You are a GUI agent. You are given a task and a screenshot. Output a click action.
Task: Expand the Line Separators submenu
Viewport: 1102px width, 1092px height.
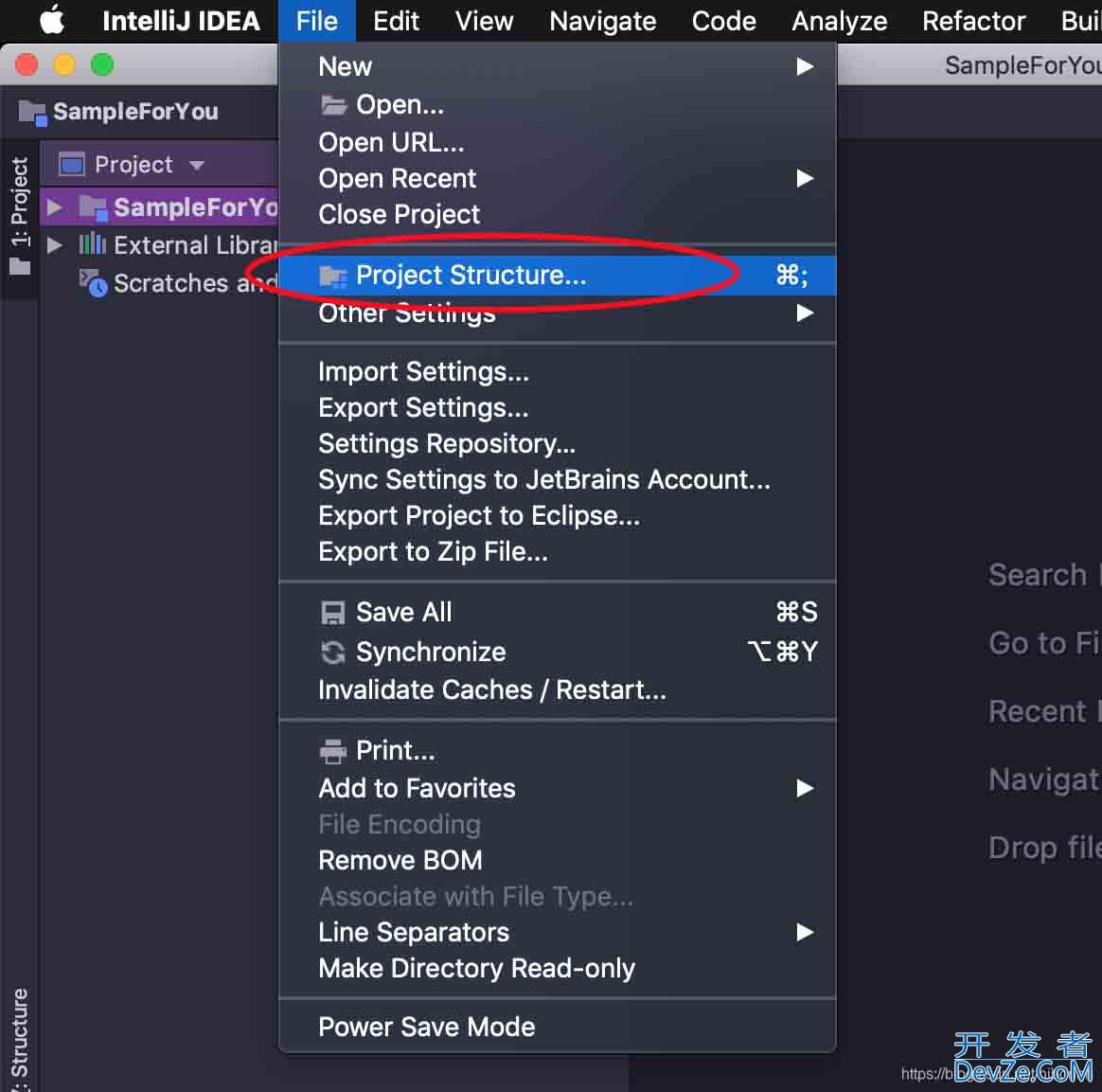[x=558, y=933]
